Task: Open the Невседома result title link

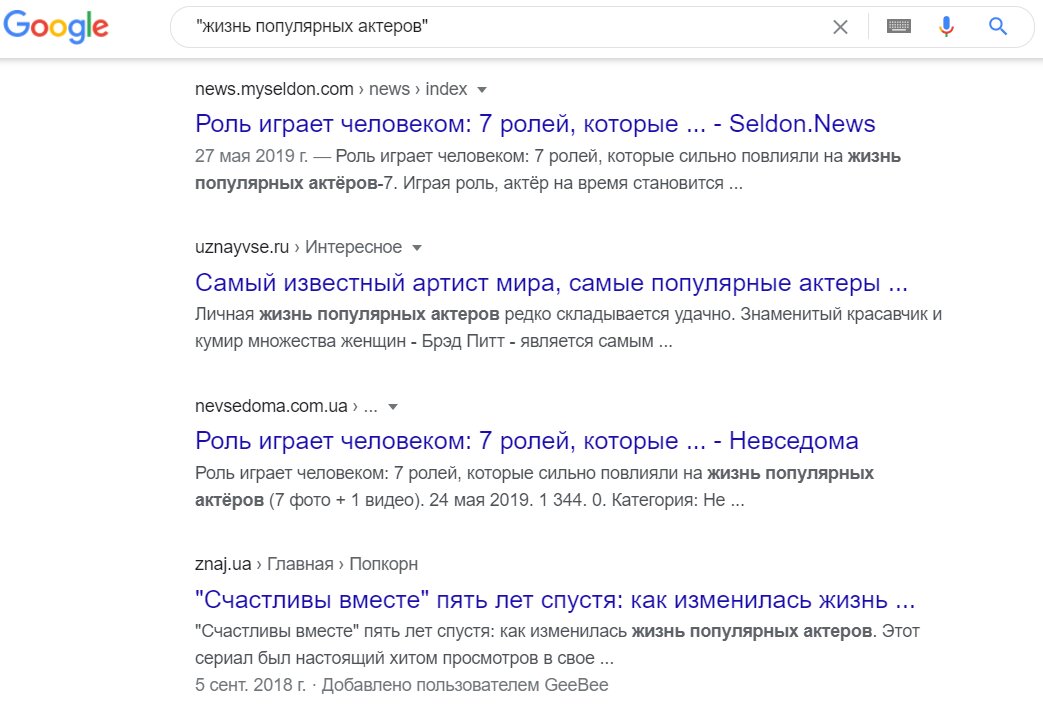Action: coord(527,441)
